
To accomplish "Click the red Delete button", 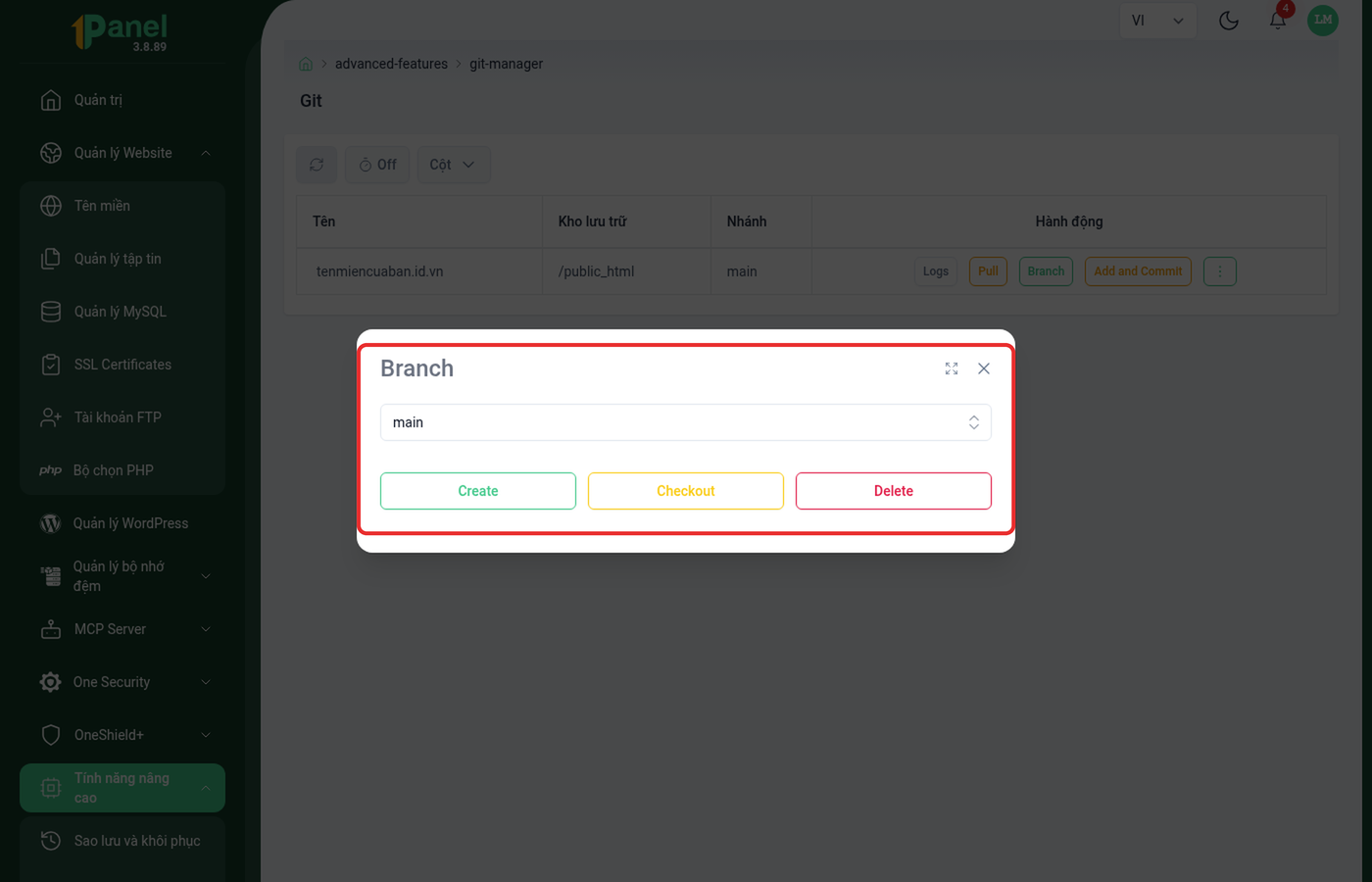I will [894, 491].
